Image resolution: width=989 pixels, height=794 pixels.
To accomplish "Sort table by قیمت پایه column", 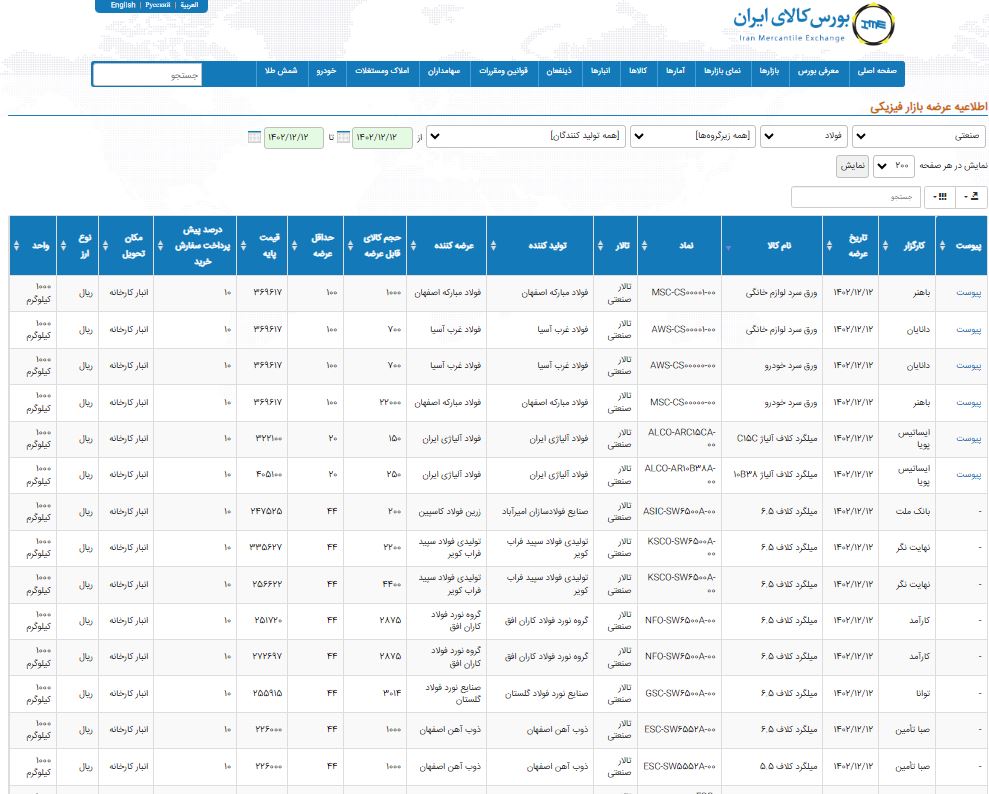I will [243, 245].
